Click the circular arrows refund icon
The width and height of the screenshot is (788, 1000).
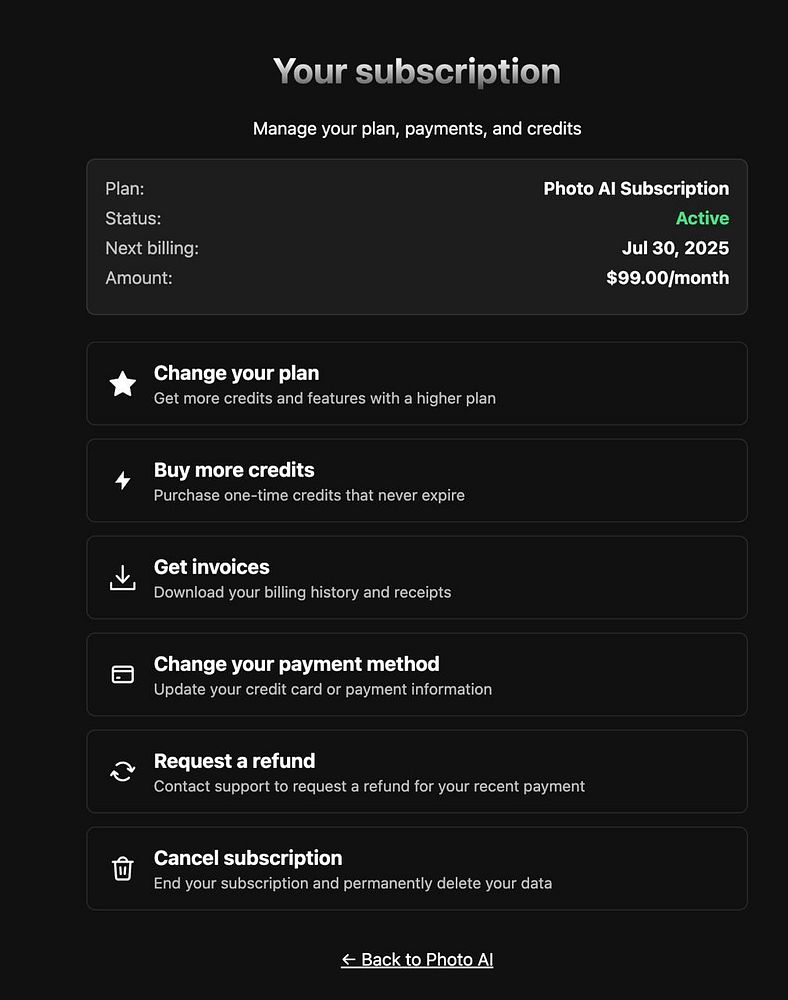pos(122,772)
